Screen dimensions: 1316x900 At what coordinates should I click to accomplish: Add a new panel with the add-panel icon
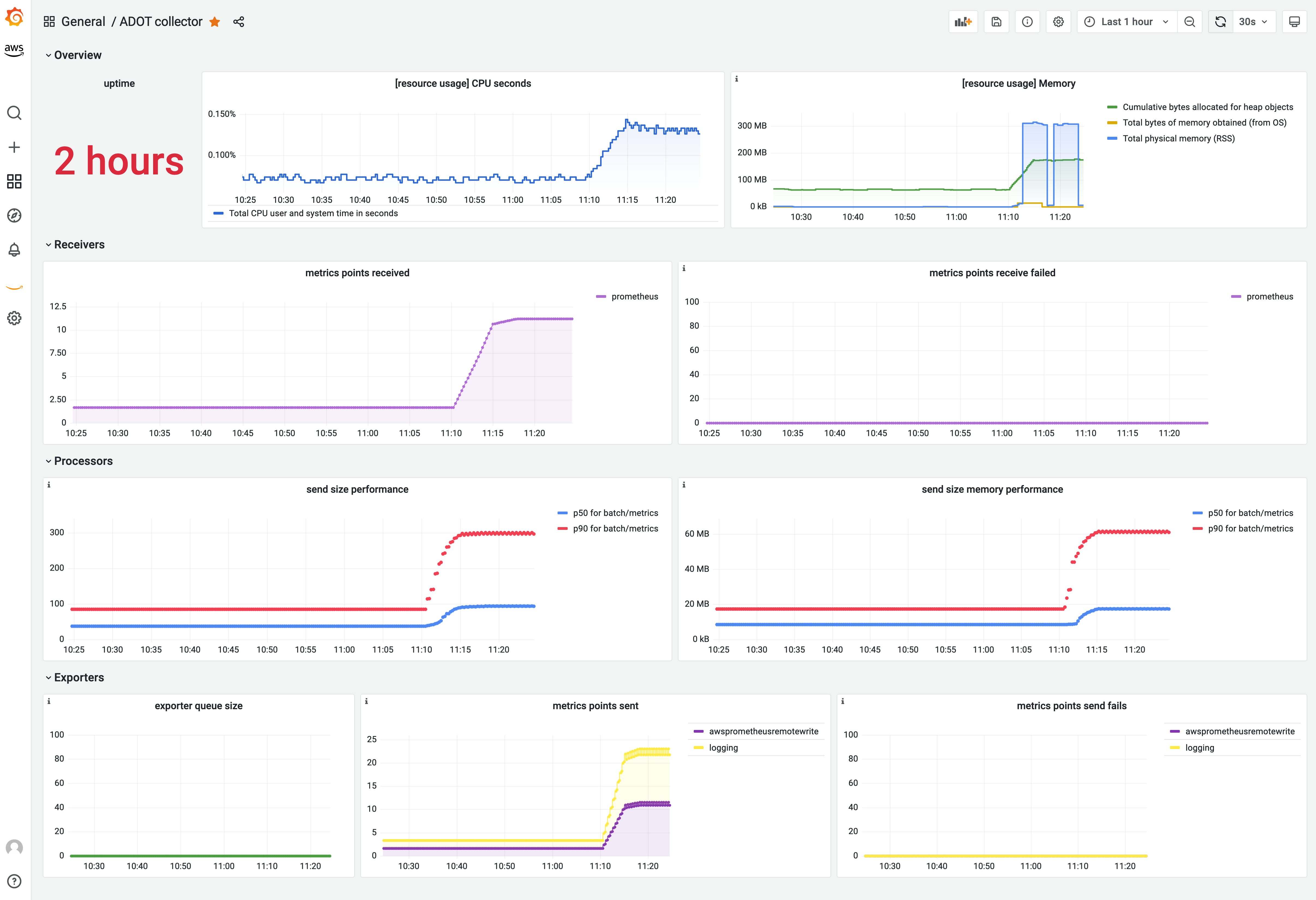coord(963,21)
